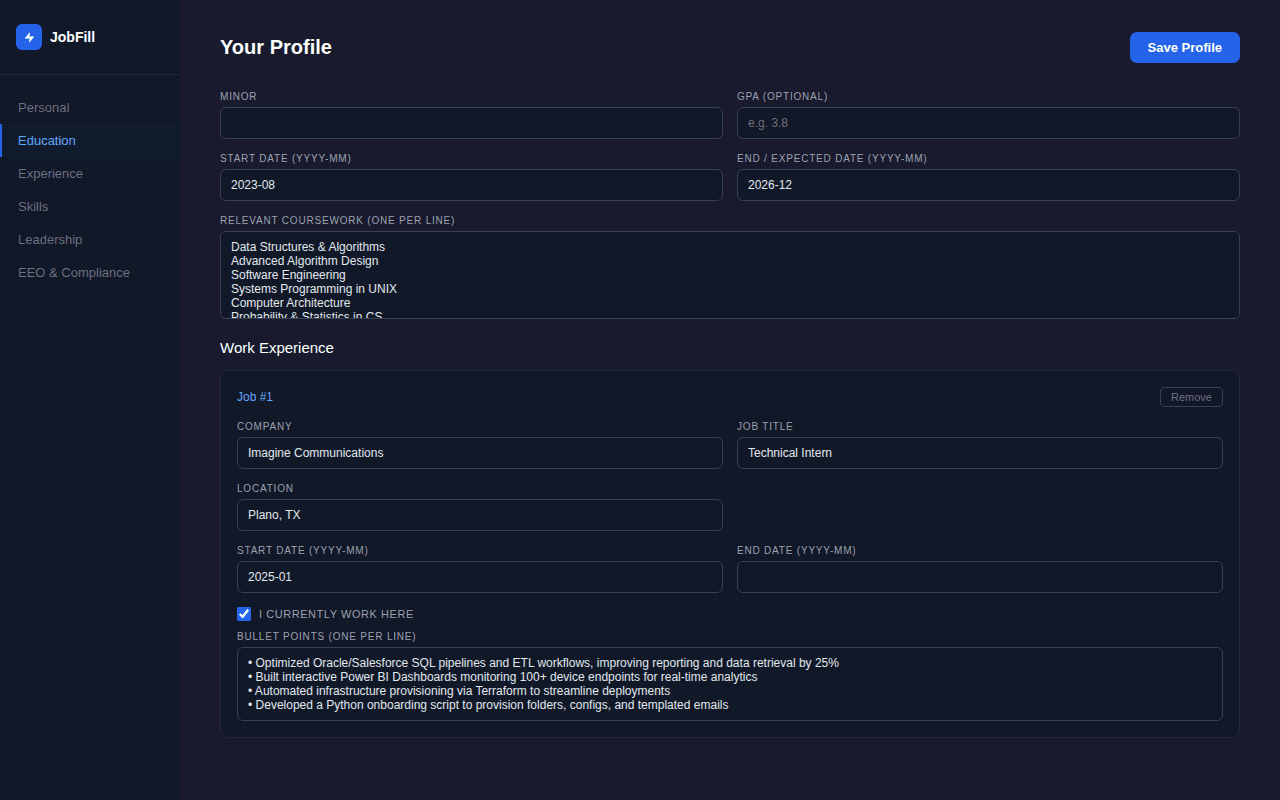1280x800 pixels.
Task: Open the Leadership profile section
Action: (50, 239)
